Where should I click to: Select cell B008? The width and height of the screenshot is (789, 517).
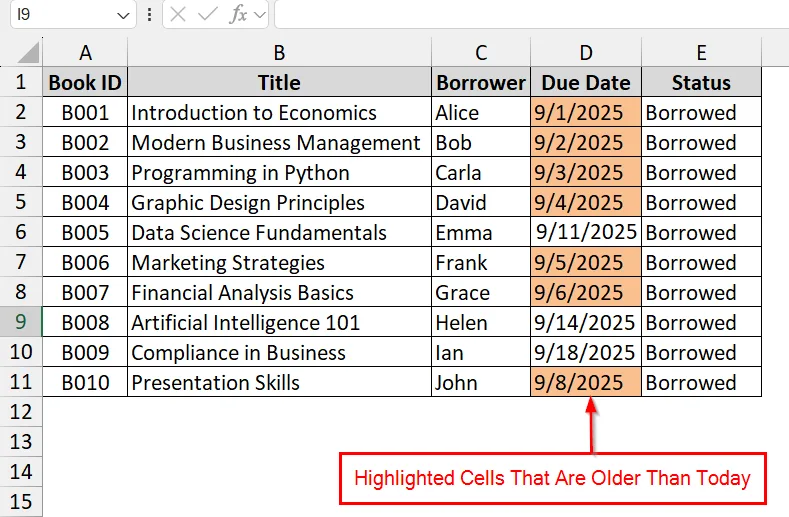[85, 322]
